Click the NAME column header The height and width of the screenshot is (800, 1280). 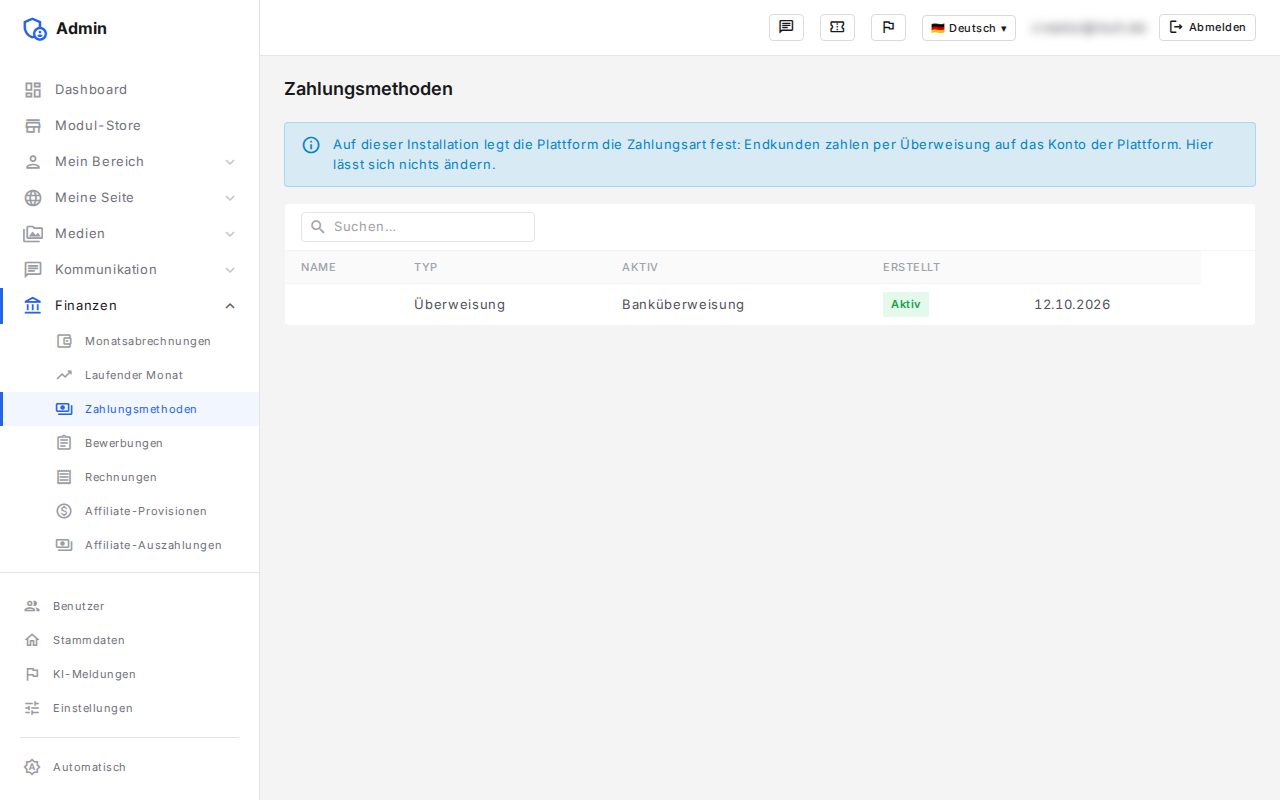coord(318,267)
